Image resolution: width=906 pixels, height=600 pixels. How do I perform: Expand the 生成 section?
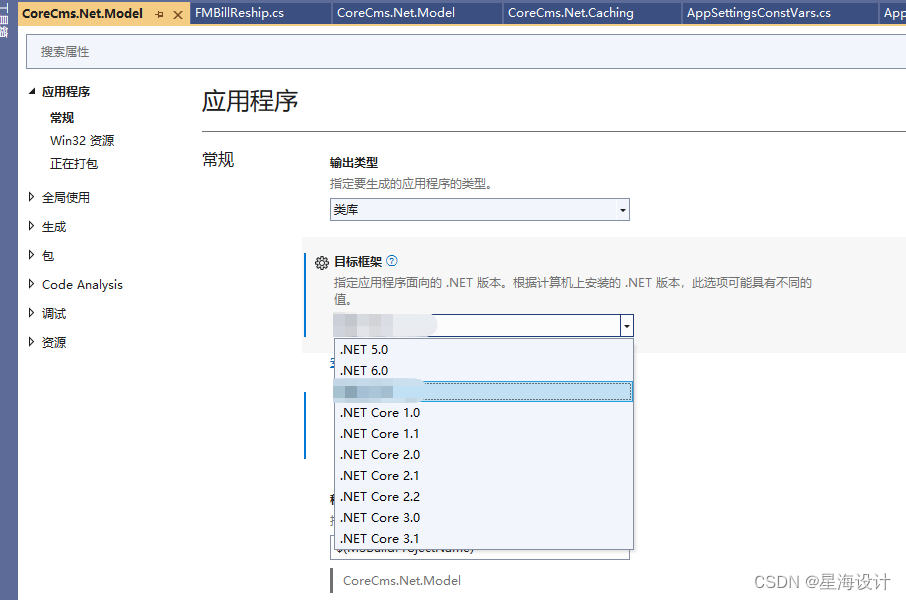coord(31,226)
